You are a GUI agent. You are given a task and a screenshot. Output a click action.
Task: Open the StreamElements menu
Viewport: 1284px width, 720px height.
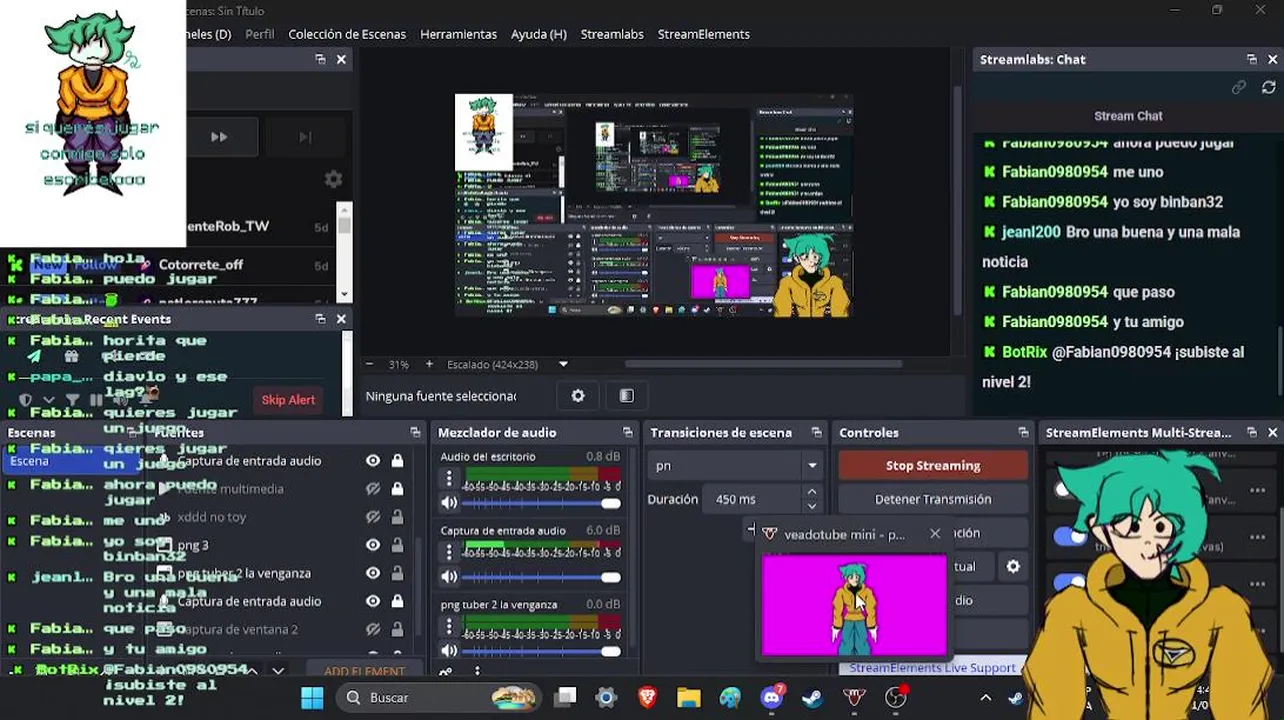pos(704,34)
